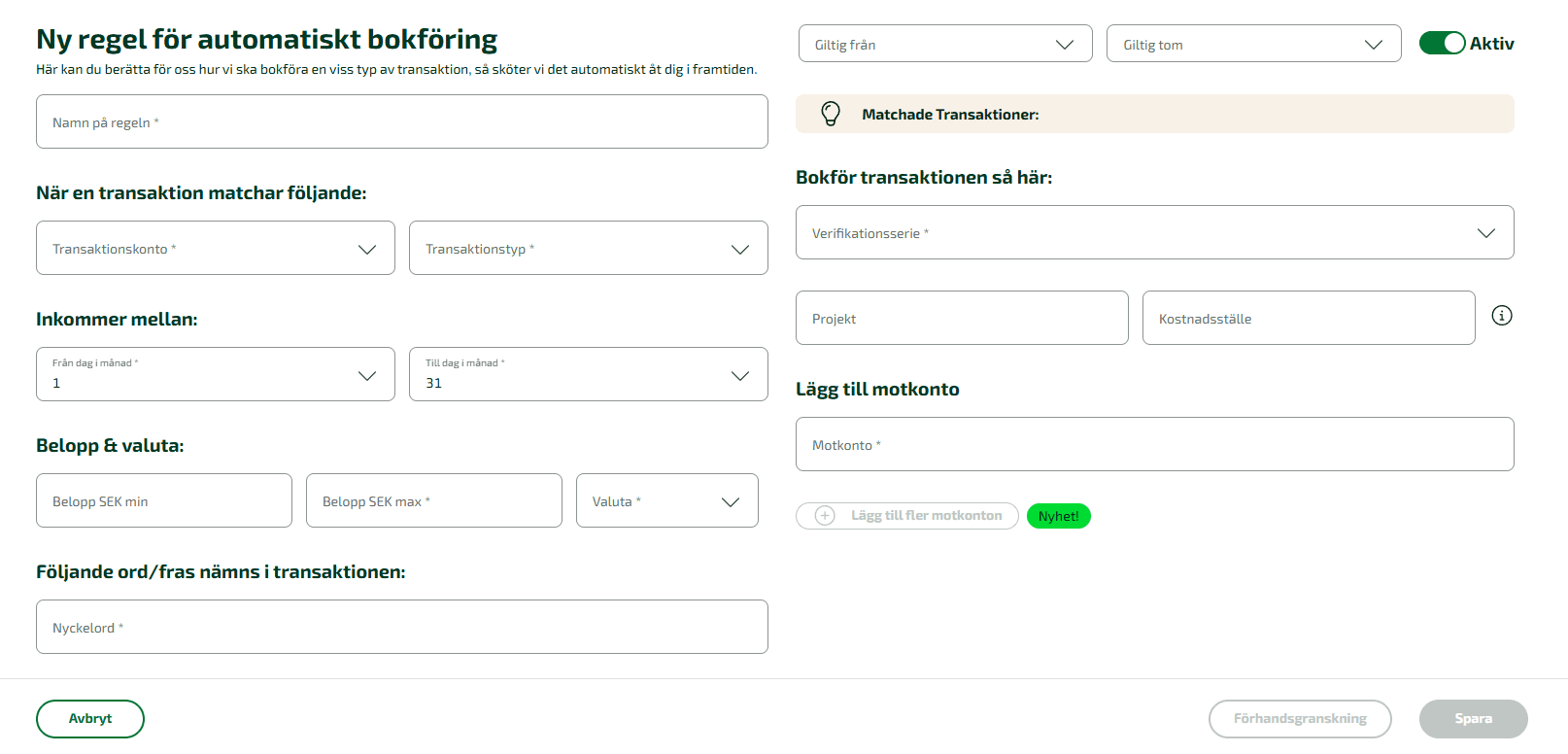Click into the Motkonto field
The height and width of the screenshot is (754, 1568).
1153,445
